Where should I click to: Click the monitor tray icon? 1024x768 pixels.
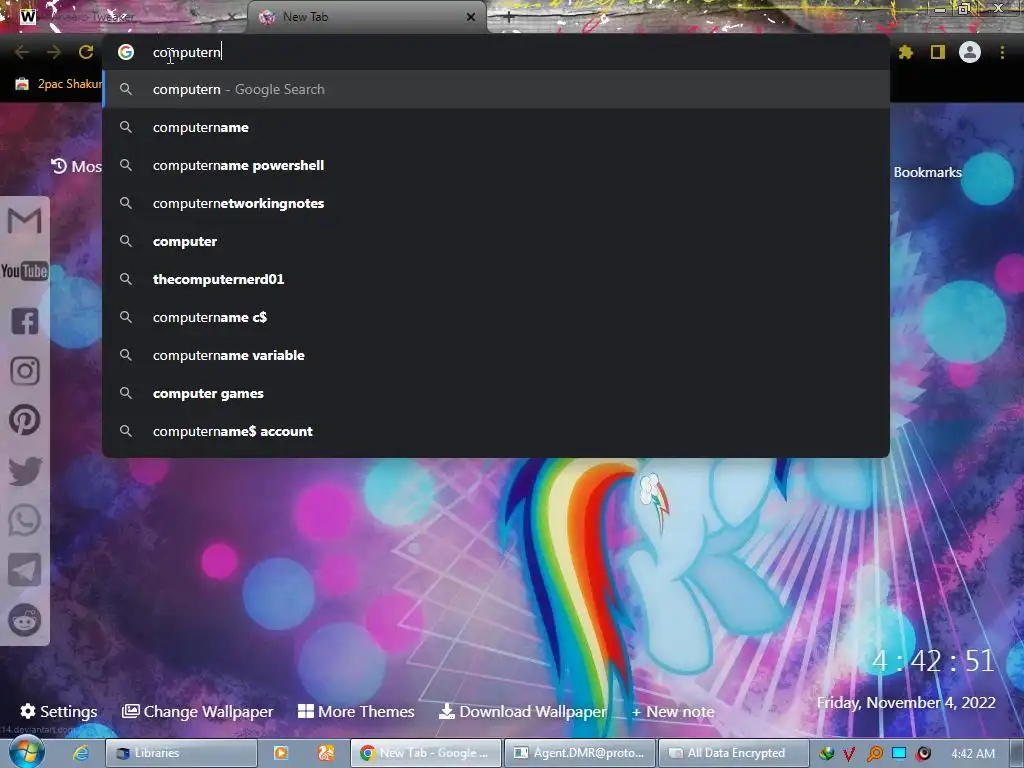click(899, 753)
